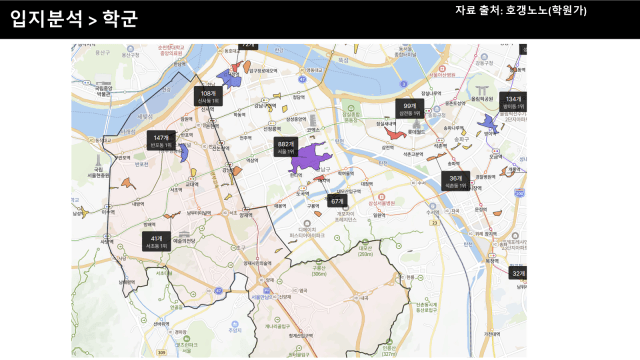The width and height of the screenshot is (640, 360).
Task: Click the 코엑스 building landmark icon
Action: tap(313, 120)
